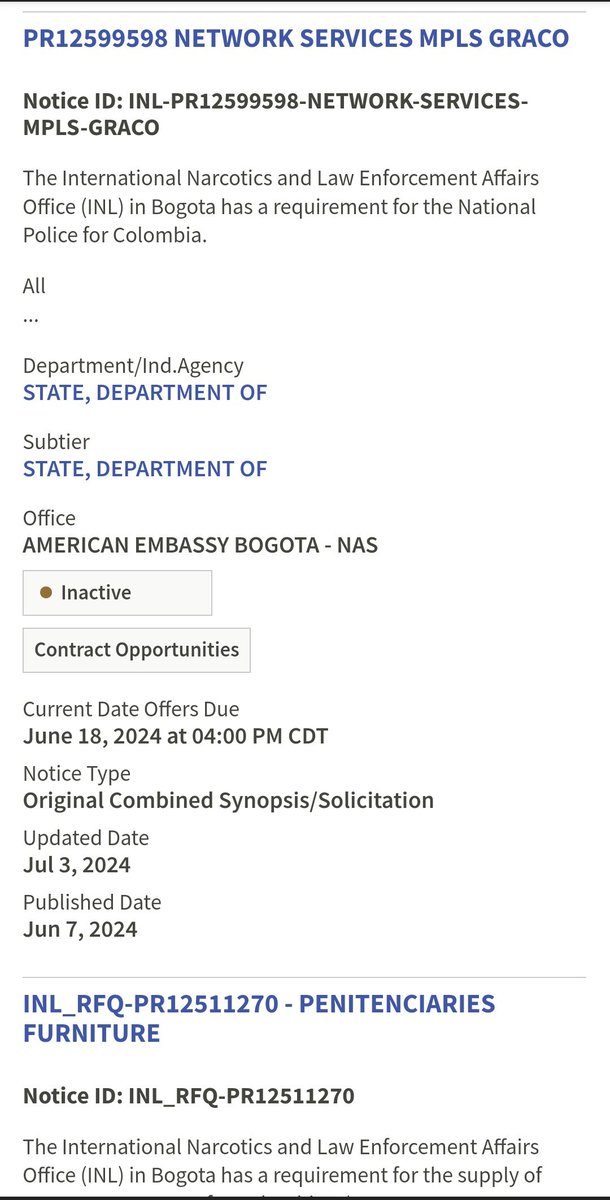Open the PR12599598 Network Services MPLS GRACO notice
Viewport: 610px width, 1200px height.
[296, 39]
